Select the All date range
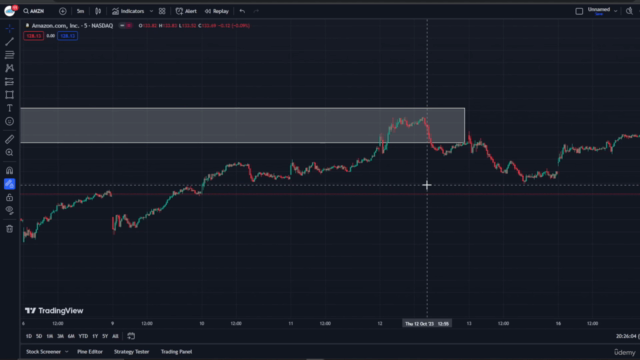This screenshot has width=640, height=360. pyautogui.click(x=115, y=336)
